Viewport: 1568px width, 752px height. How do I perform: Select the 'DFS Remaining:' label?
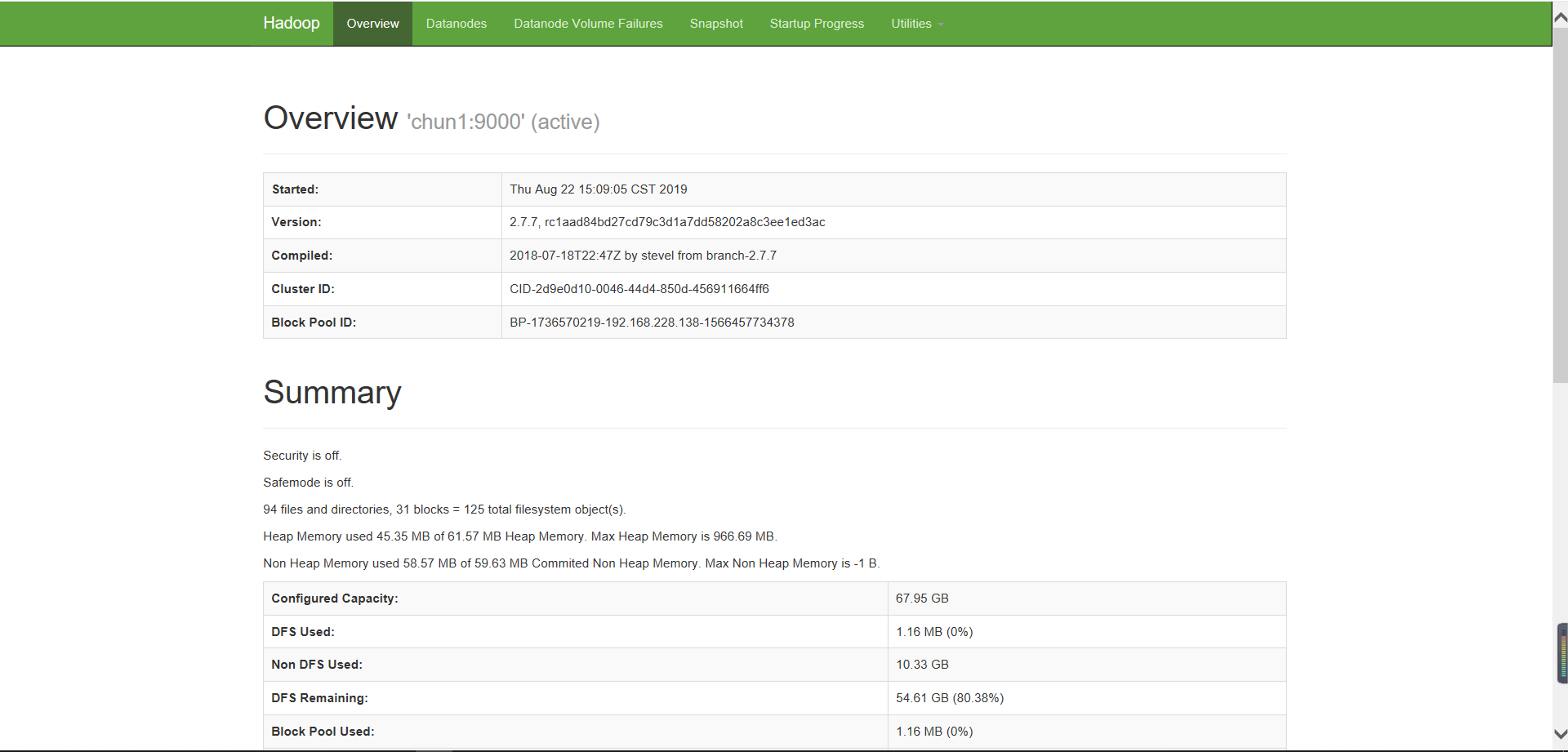(x=319, y=698)
